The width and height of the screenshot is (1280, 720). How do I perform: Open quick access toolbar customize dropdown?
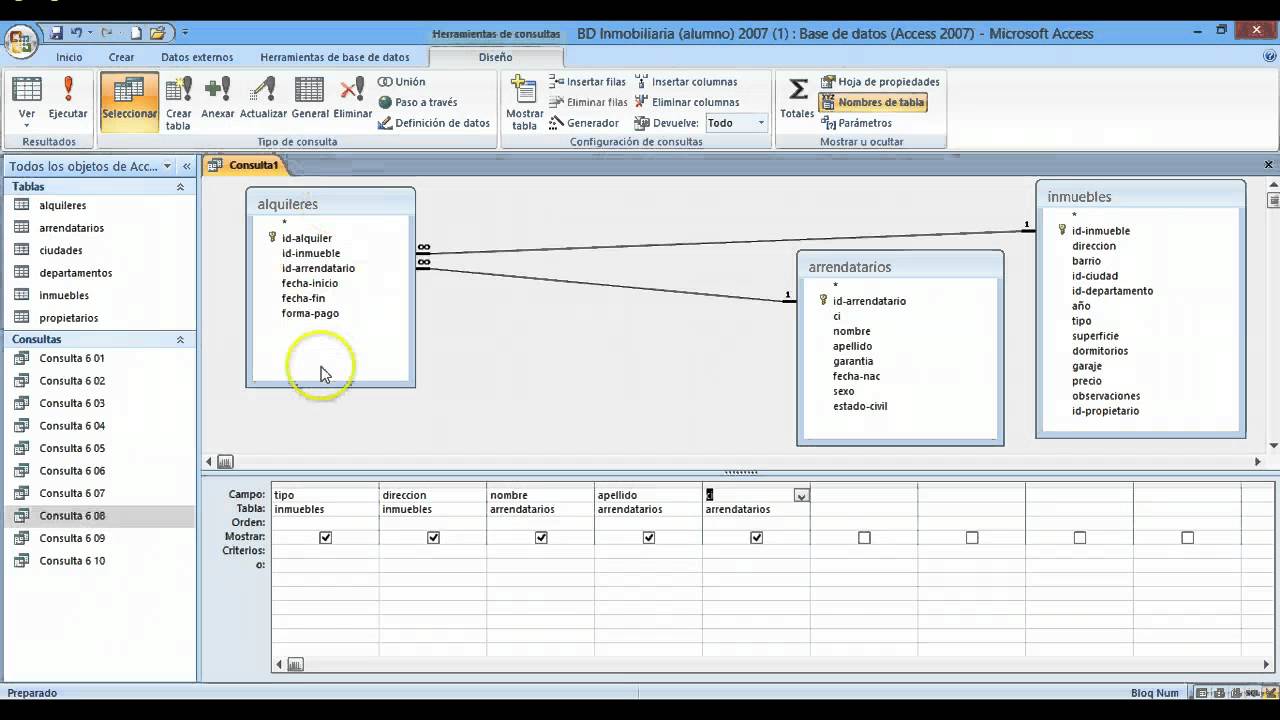click(185, 33)
